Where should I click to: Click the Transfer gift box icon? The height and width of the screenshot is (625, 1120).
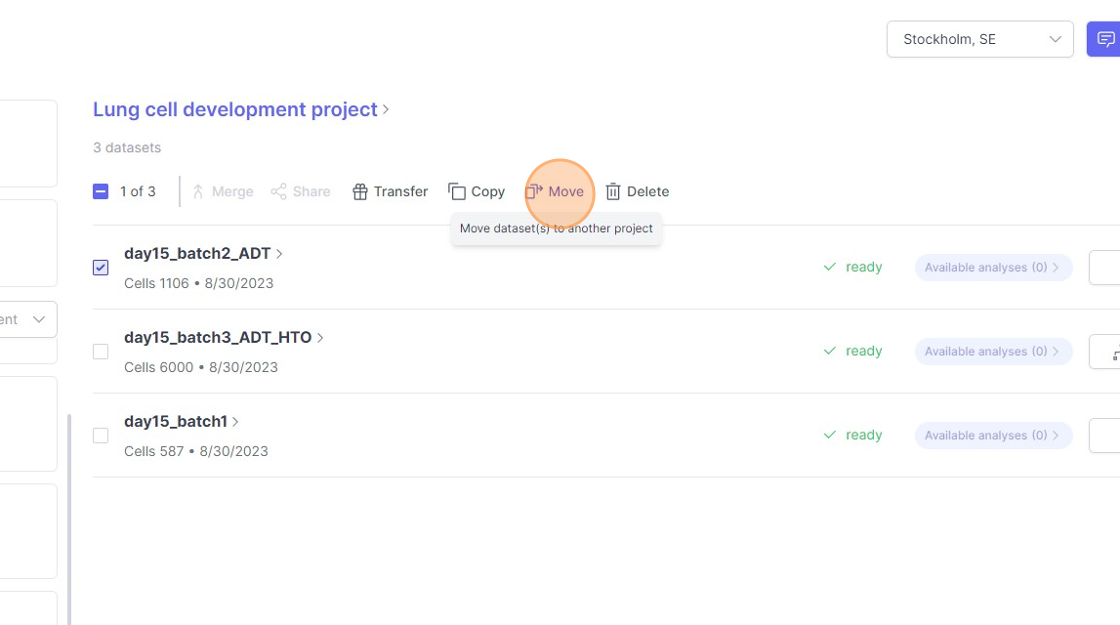coord(360,192)
